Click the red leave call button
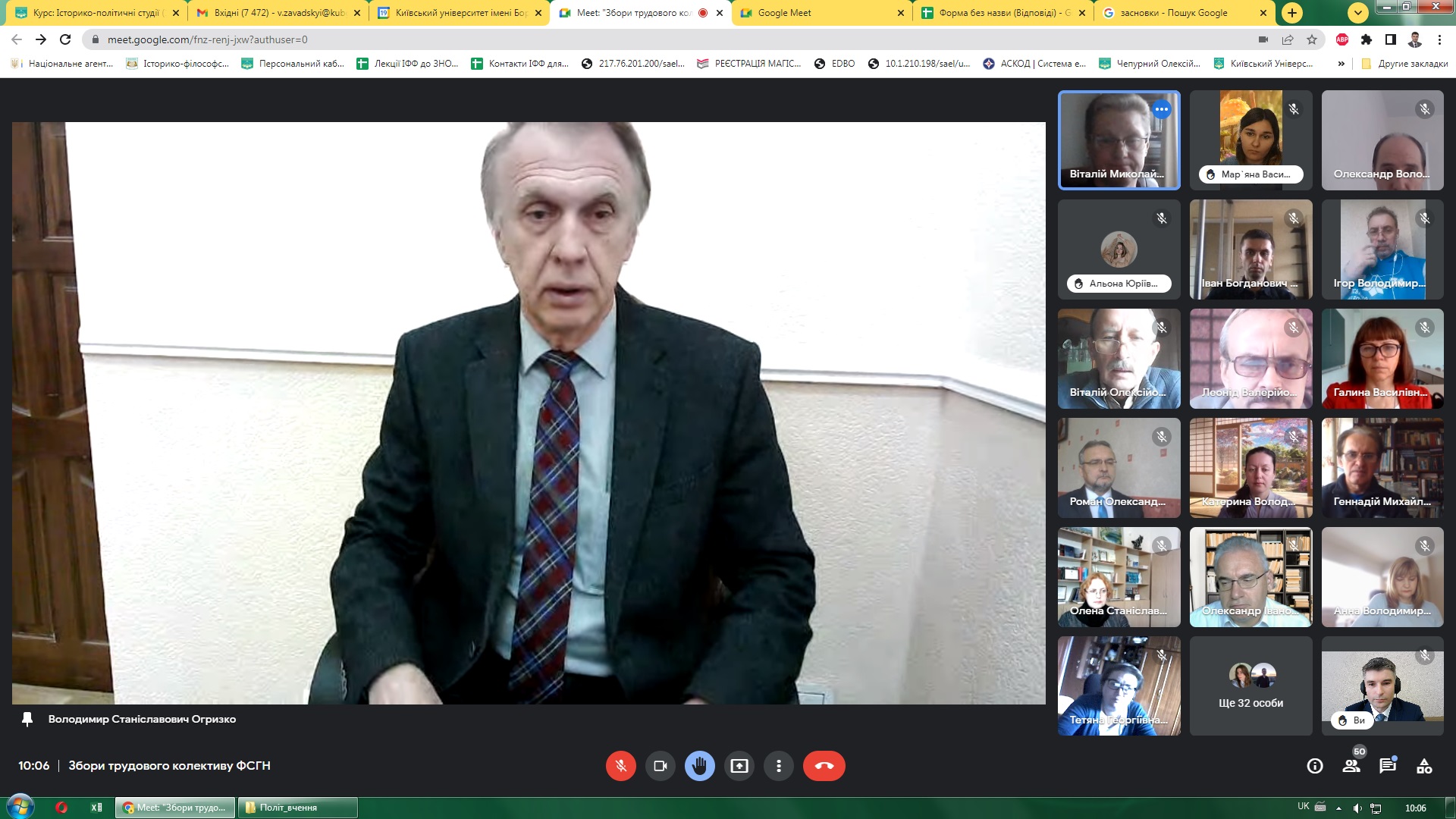Viewport: 1456px width, 819px height. pyautogui.click(x=824, y=766)
